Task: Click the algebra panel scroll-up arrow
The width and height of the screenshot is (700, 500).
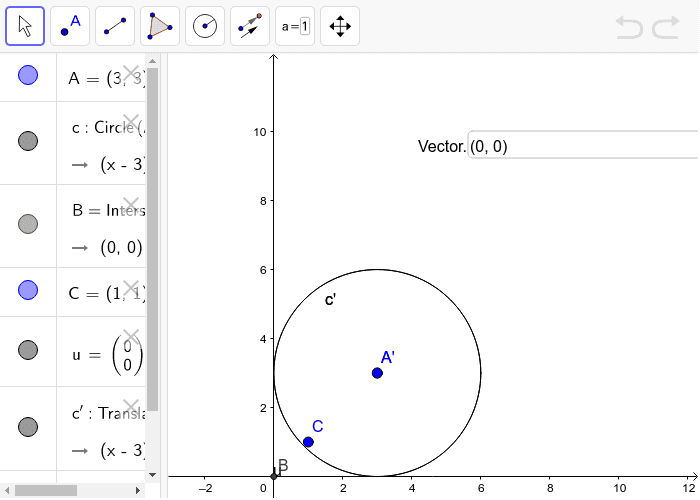Action: (153, 61)
